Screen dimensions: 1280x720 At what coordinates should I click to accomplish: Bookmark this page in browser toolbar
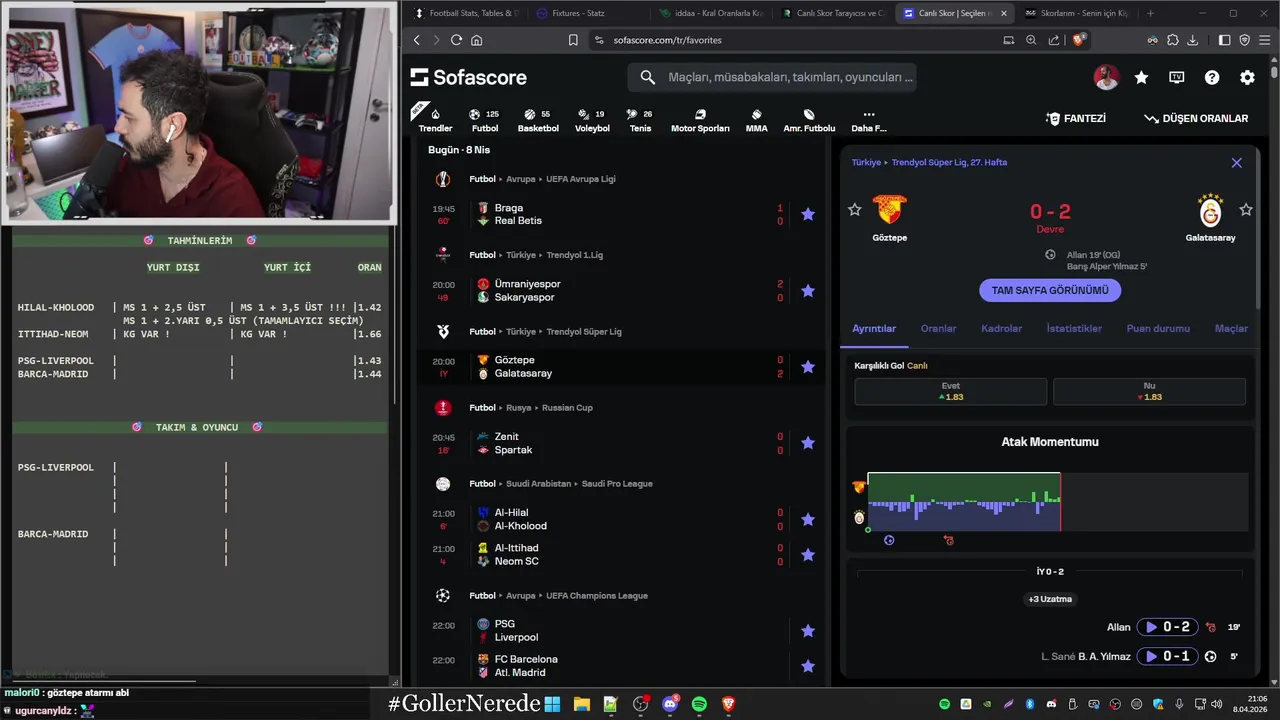tap(573, 40)
